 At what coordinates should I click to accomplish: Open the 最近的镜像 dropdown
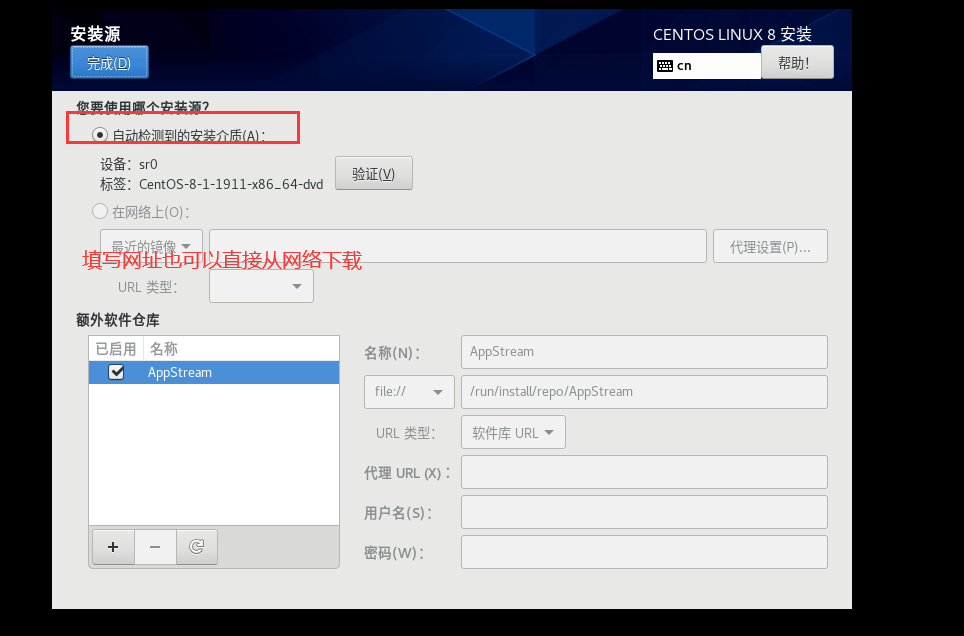pyautogui.click(x=151, y=246)
